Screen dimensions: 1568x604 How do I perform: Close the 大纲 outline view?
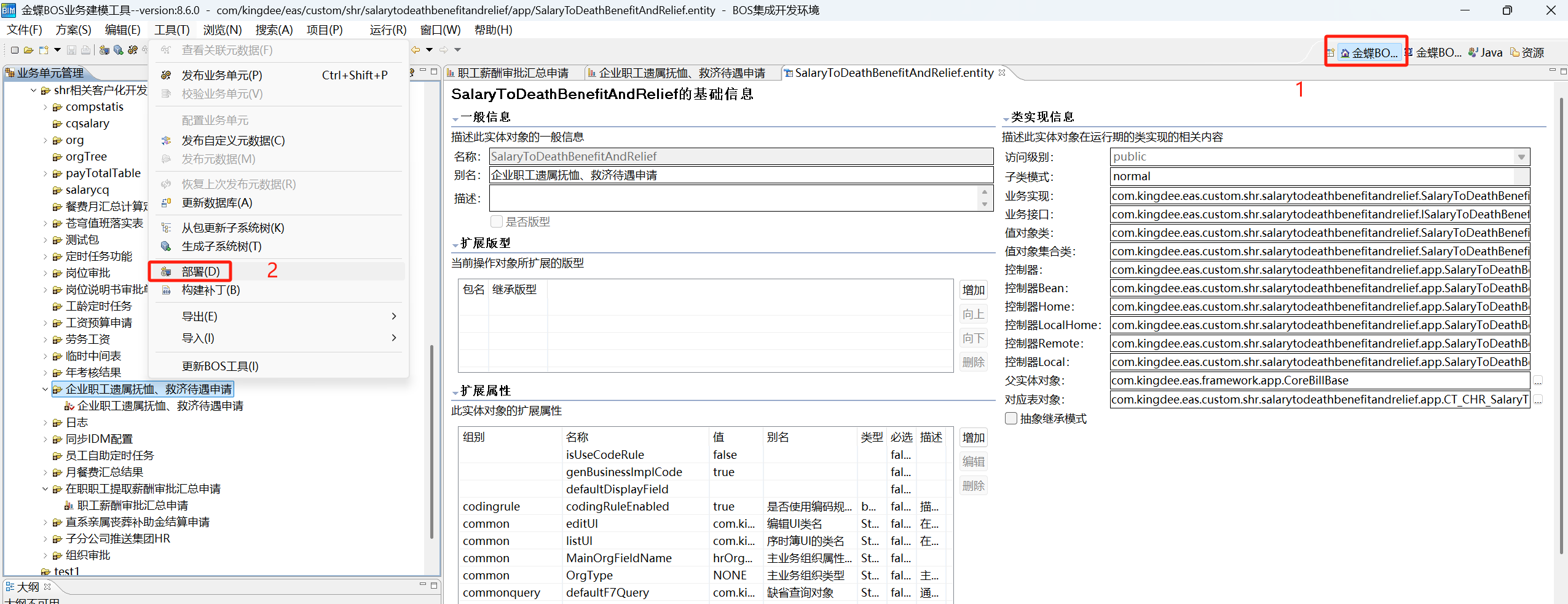[47, 587]
